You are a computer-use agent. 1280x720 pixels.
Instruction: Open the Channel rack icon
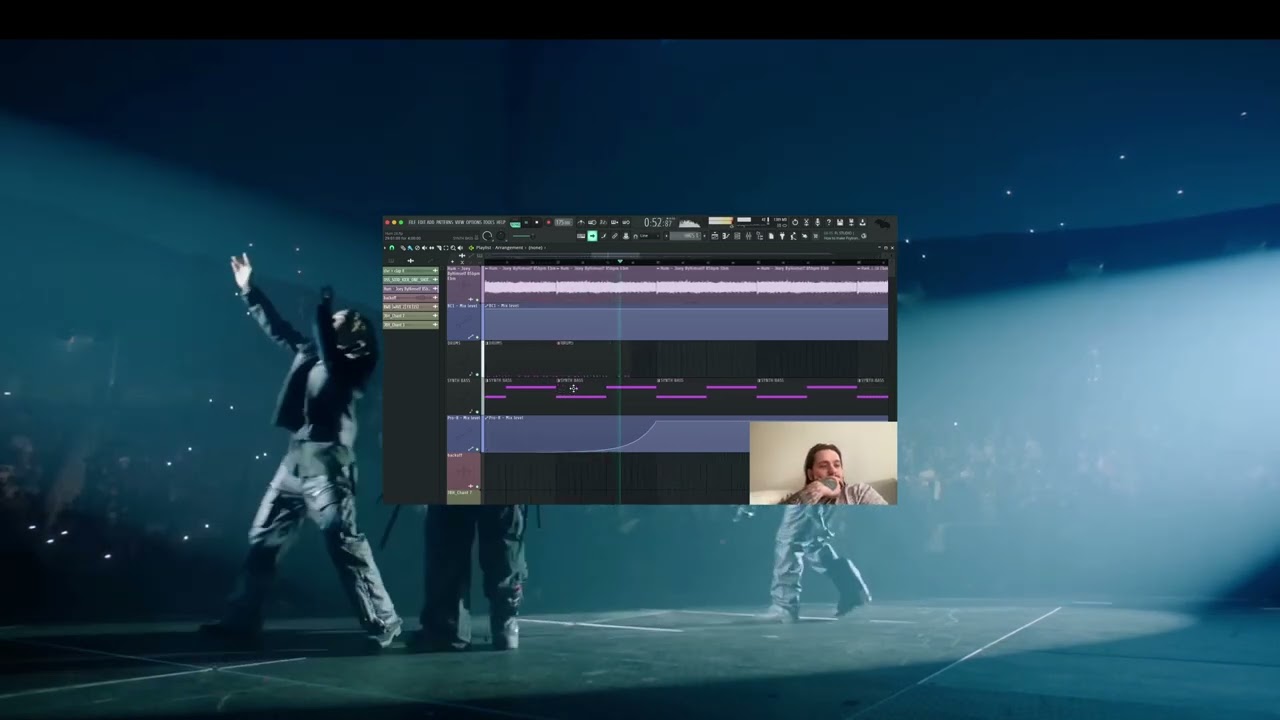[x=737, y=236]
